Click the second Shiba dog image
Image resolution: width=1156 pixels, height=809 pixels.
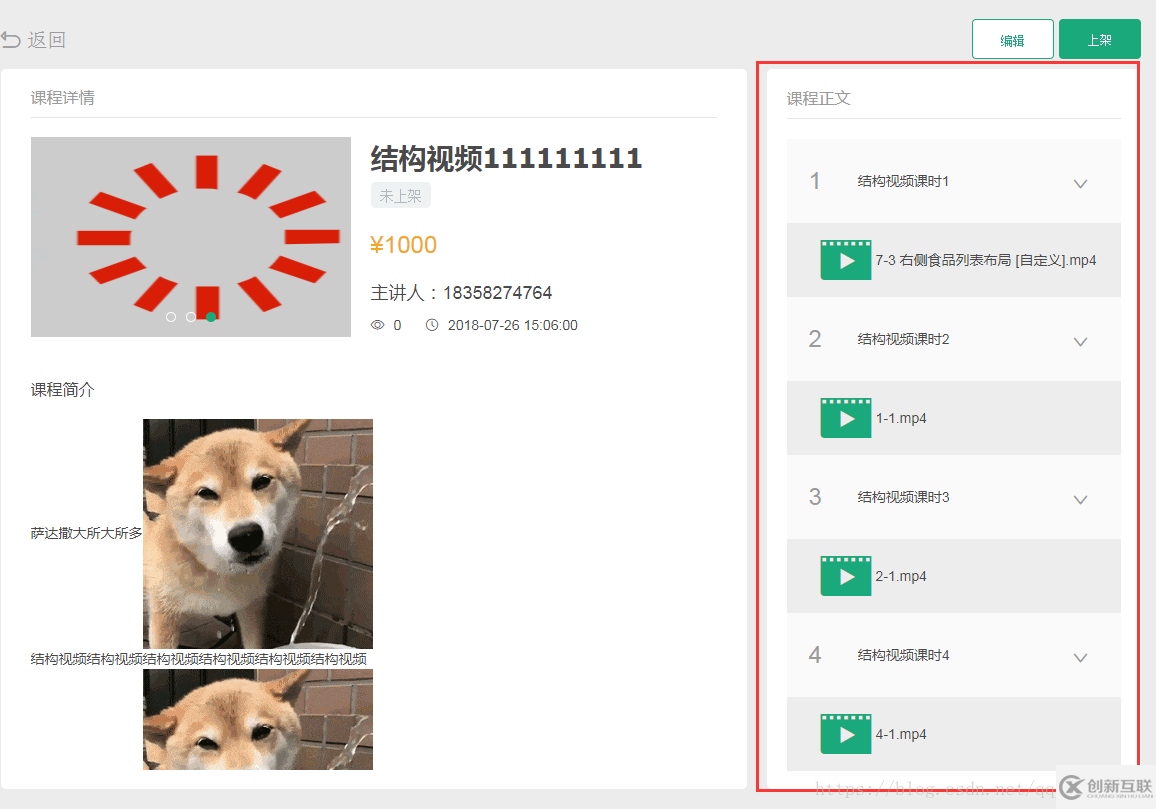tap(258, 720)
